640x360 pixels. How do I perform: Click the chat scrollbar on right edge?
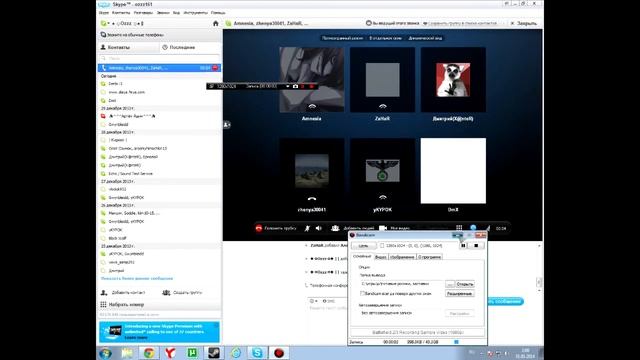[539, 282]
